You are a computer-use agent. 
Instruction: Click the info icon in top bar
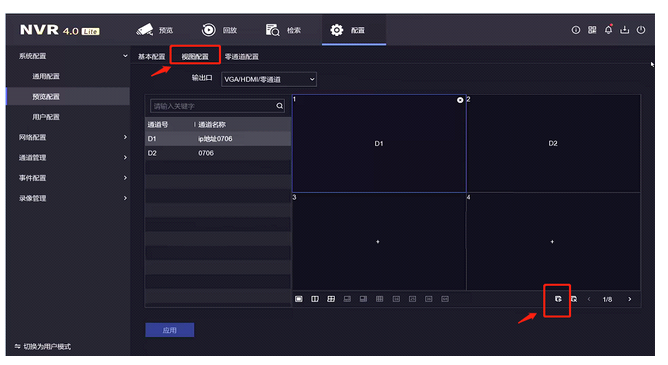(576, 30)
